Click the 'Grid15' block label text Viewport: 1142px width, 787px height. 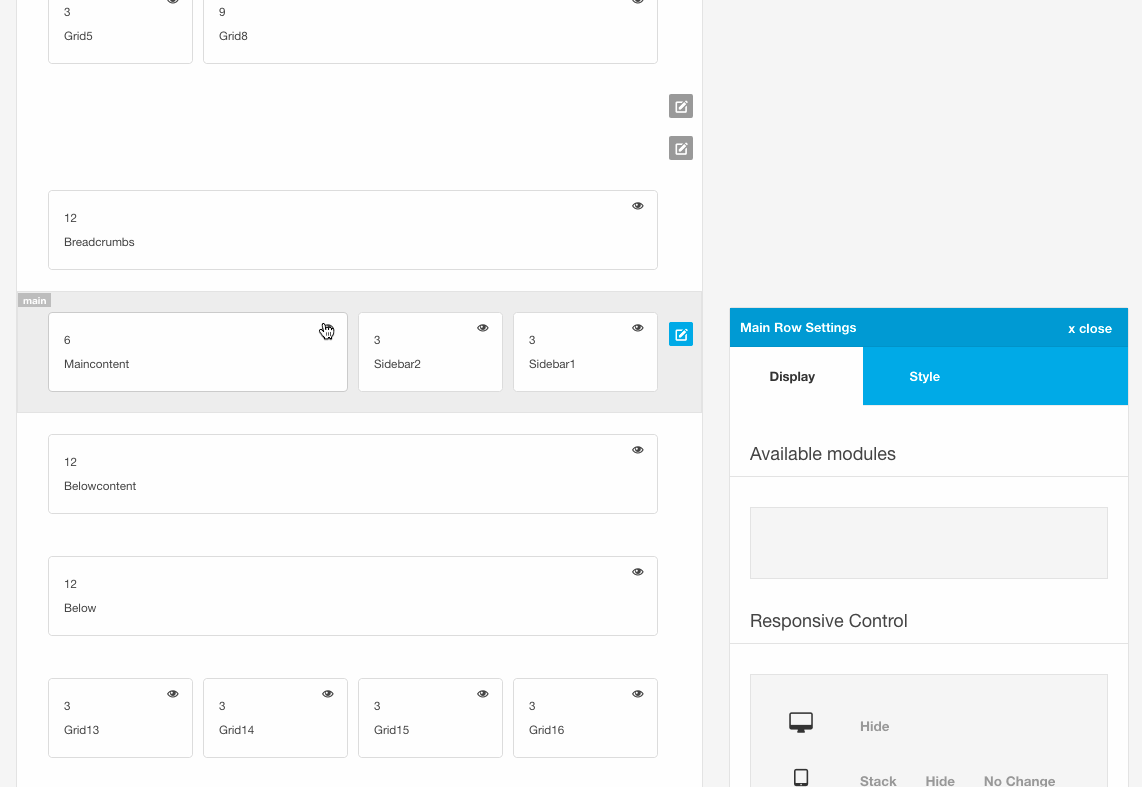click(391, 730)
